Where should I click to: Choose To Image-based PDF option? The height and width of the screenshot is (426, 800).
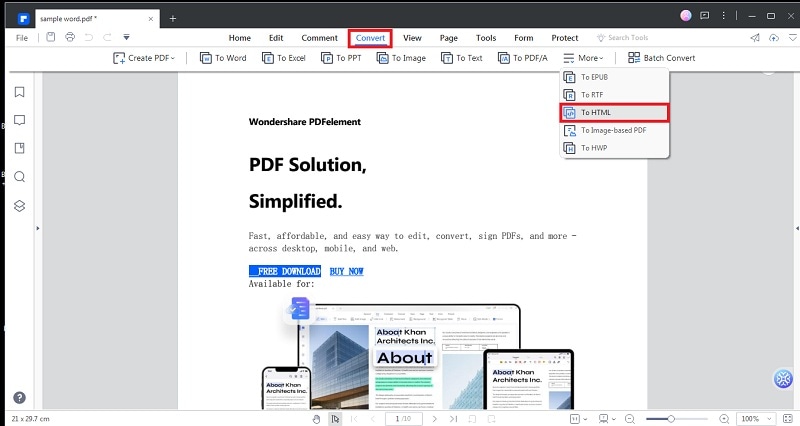pos(614,130)
